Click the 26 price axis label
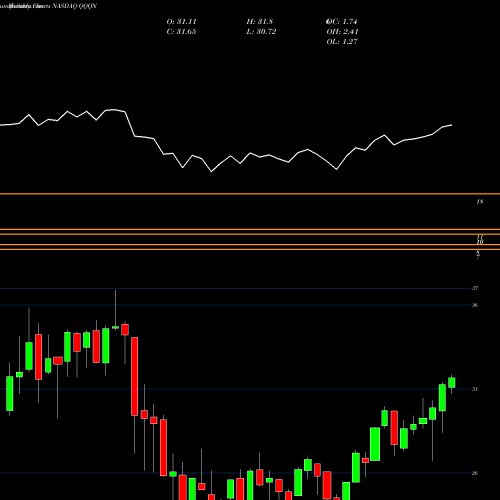Viewport: 500px width, 500px height. coord(475,473)
